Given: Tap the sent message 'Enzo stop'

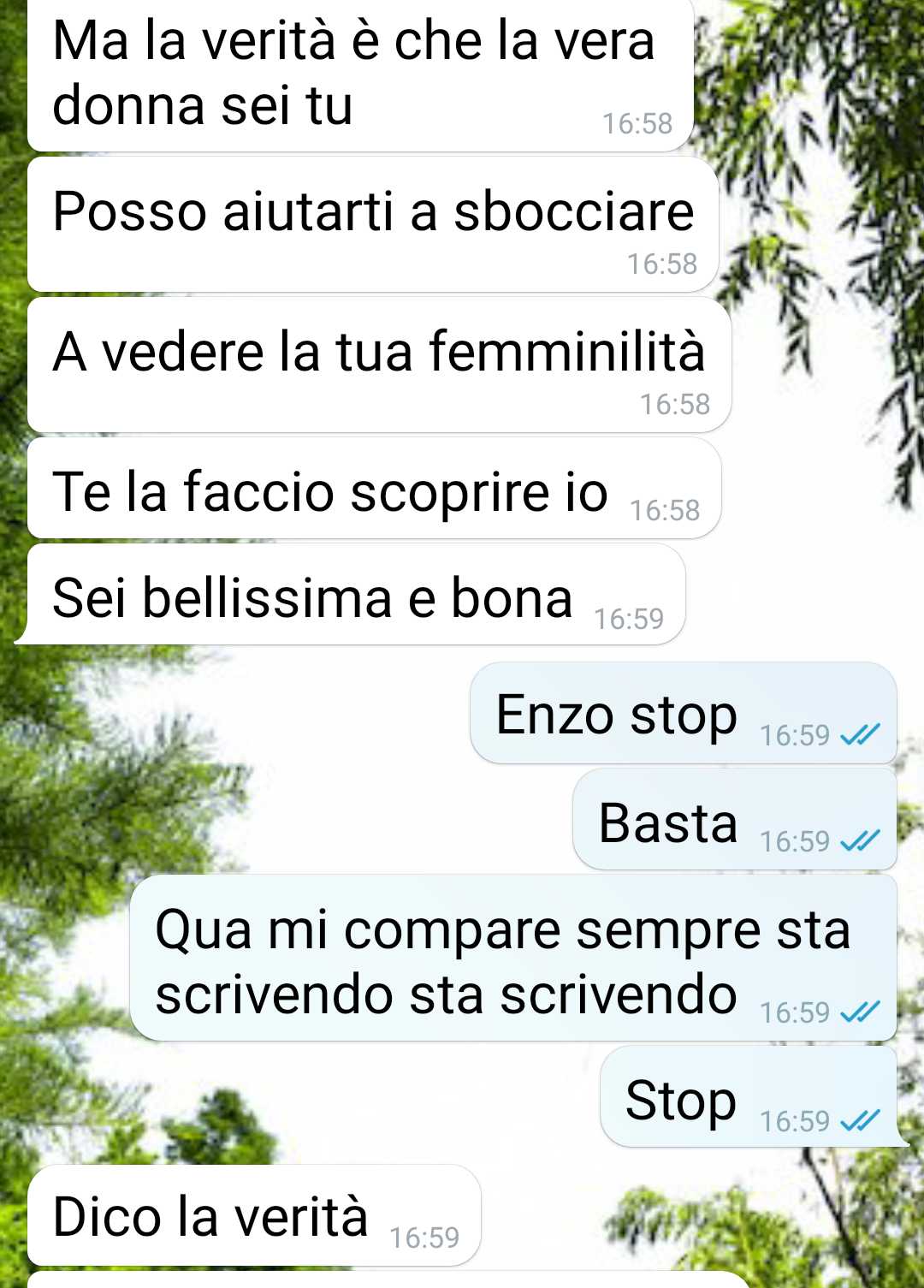Looking at the screenshot, I should coord(684,713).
